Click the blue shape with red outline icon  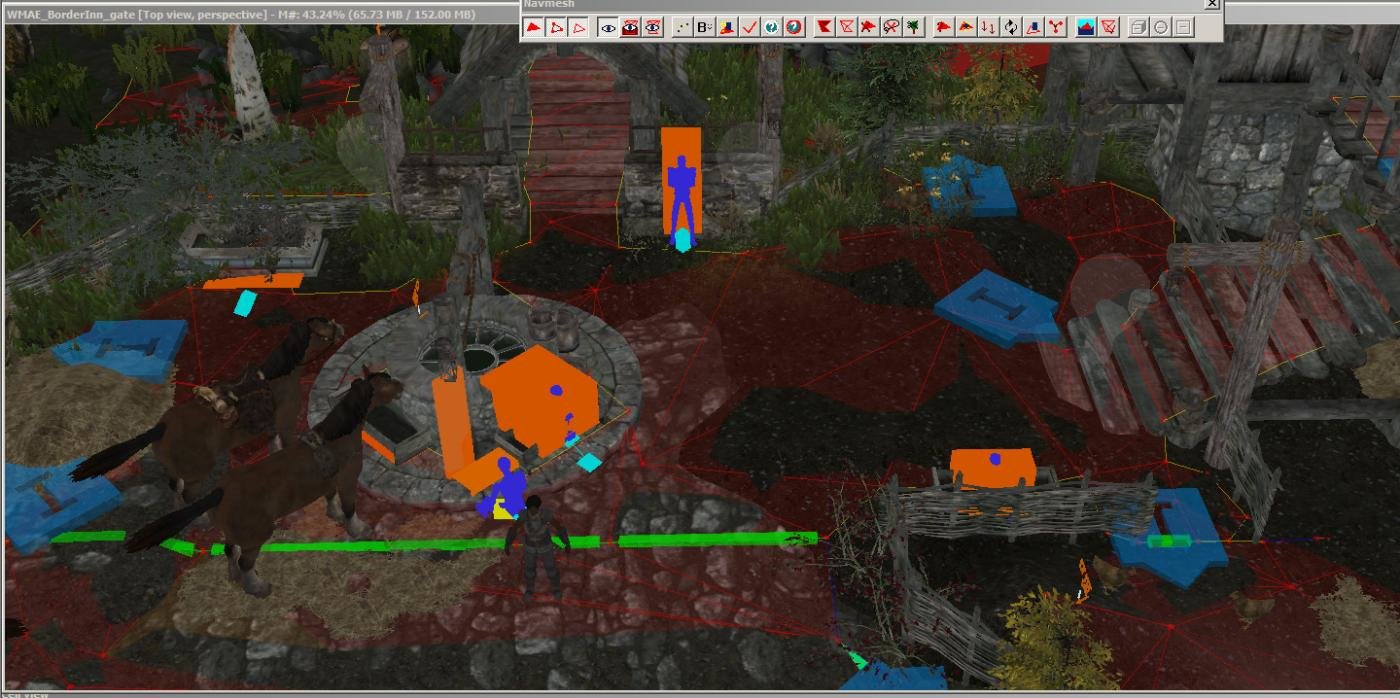[1033, 28]
